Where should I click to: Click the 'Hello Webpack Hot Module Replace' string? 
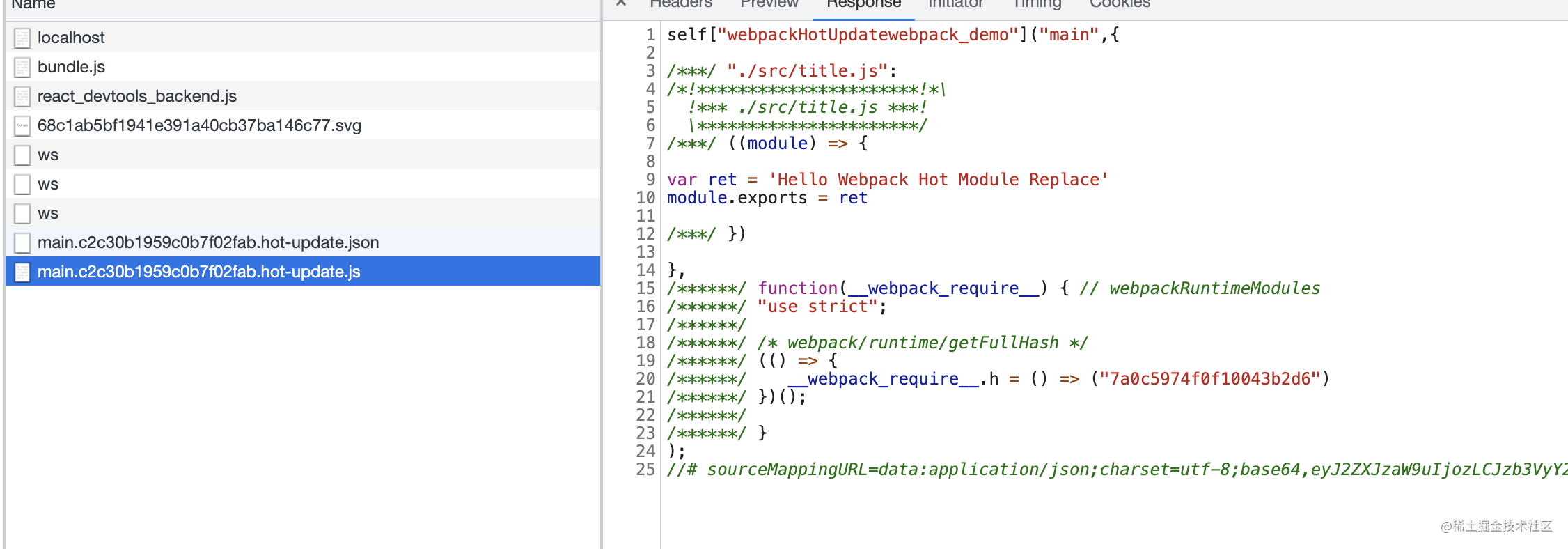[x=938, y=180]
